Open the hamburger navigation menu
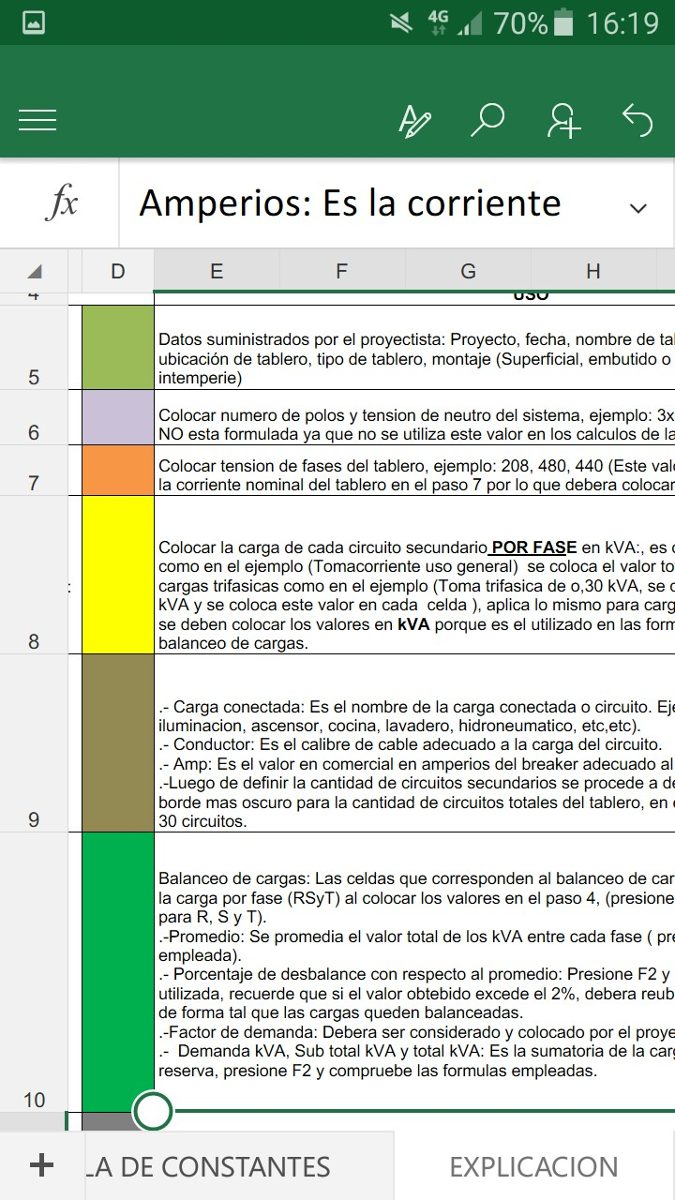The image size is (675, 1200). point(37,121)
